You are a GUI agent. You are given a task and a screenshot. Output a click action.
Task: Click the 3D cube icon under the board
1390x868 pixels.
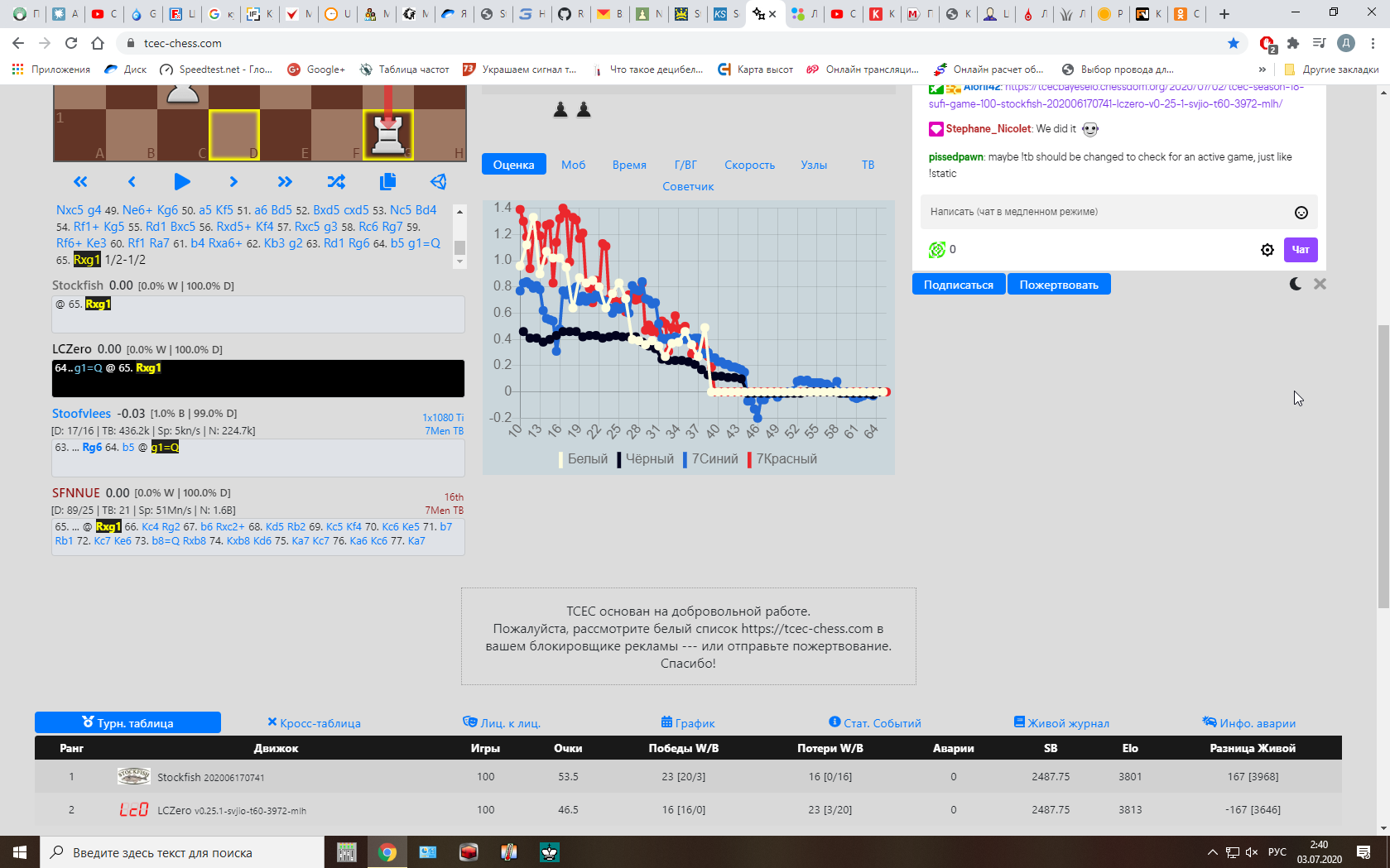[x=439, y=181]
